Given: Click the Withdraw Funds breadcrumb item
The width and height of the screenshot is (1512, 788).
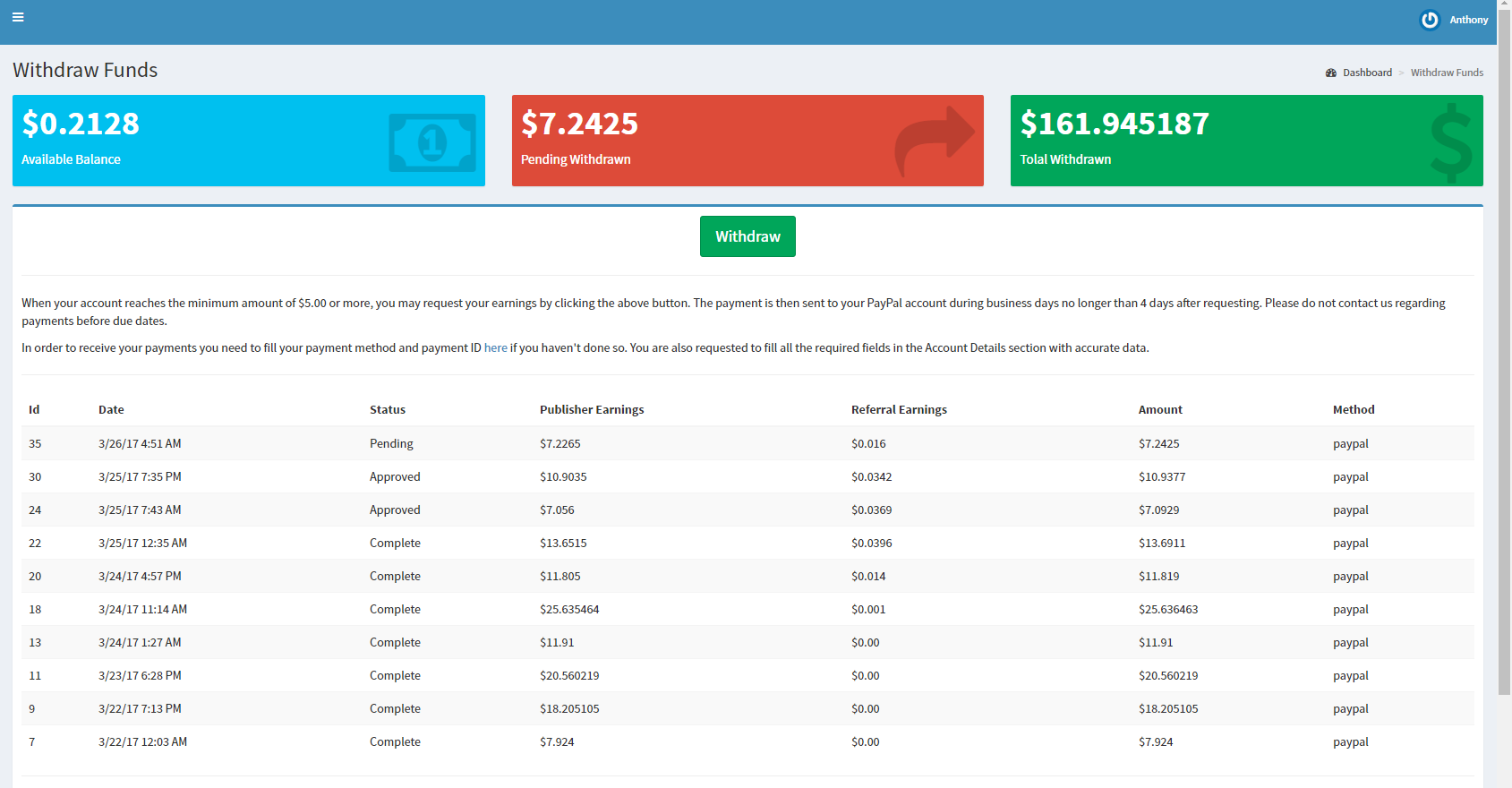Looking at the screenshot, I should pos(1447,73).
